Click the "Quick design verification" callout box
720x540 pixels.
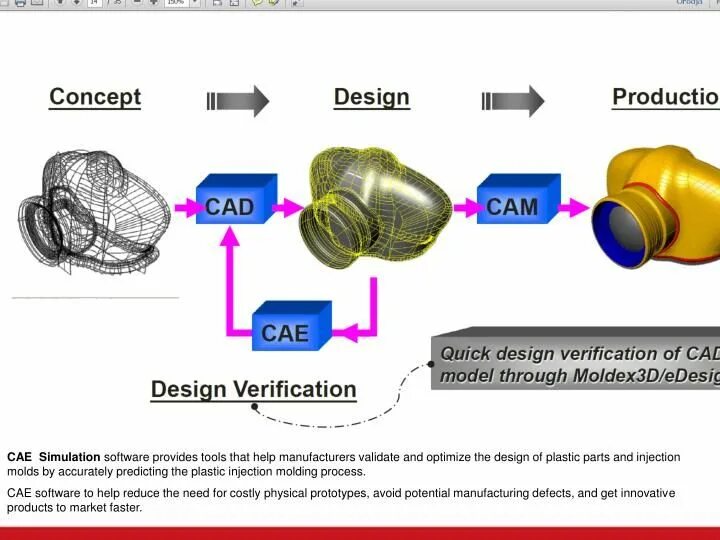[575, 359]
